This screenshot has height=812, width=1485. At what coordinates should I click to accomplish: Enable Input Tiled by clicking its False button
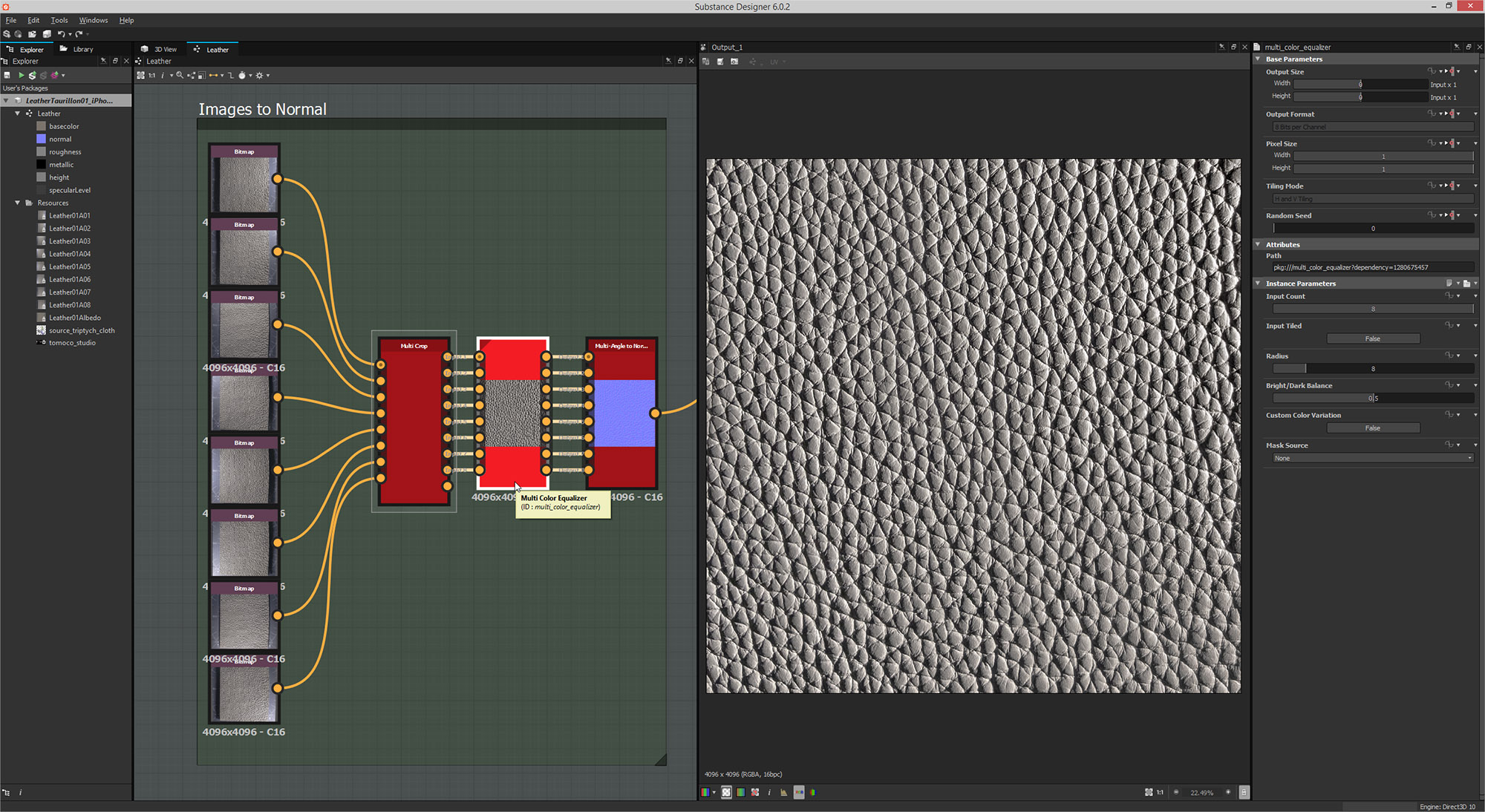[x=1372, y=338]
